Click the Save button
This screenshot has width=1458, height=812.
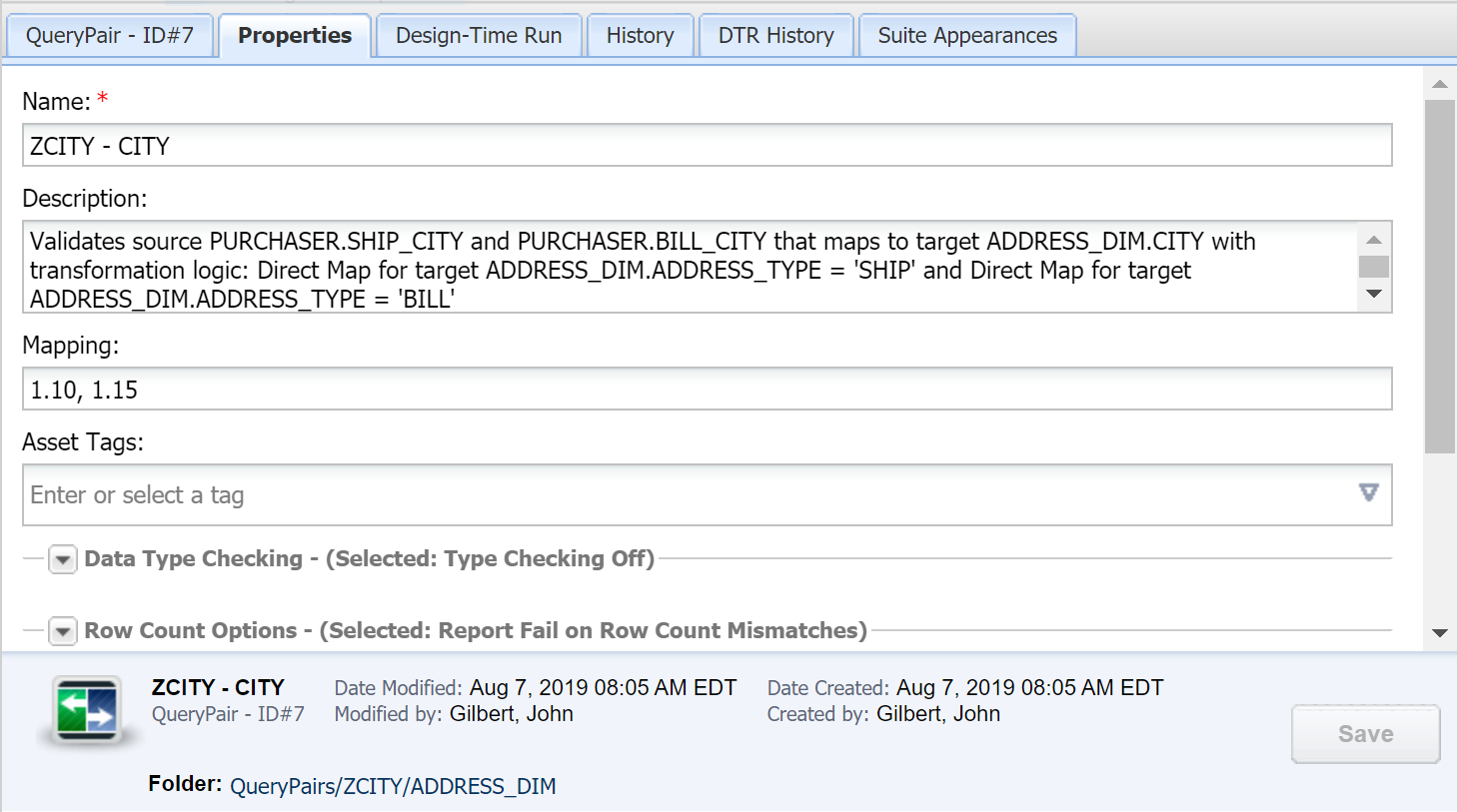pos(1365,734)
